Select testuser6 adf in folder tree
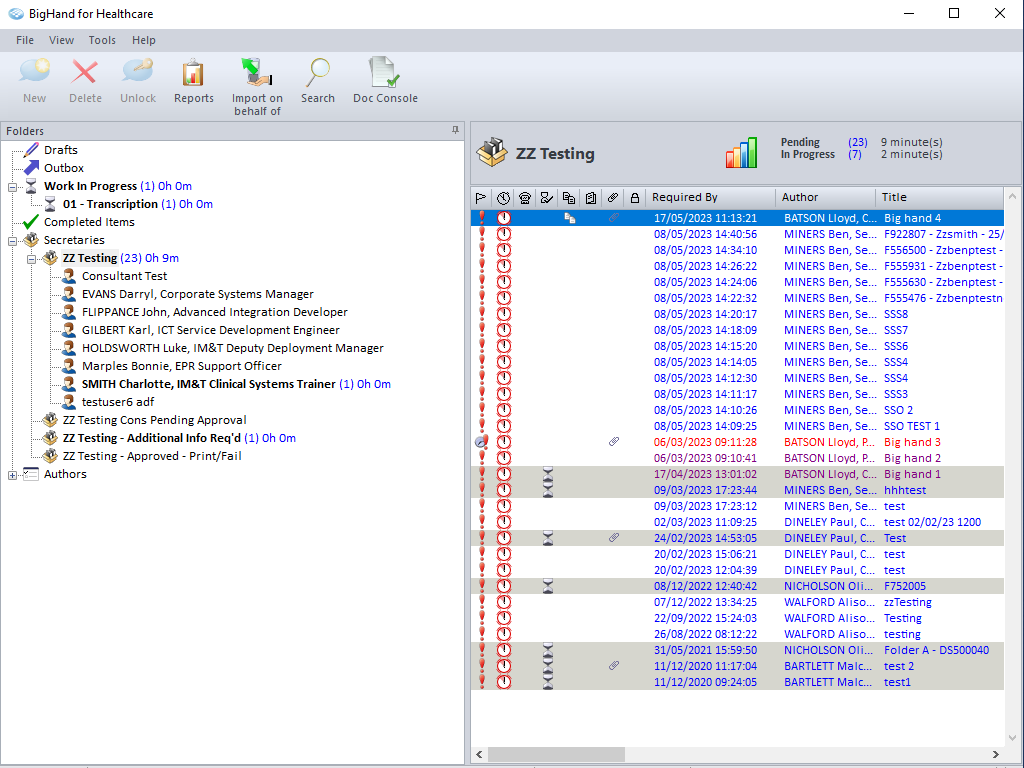Viewport: 1024px width, 768px height. pyautogui.click(x=118, y=402)
